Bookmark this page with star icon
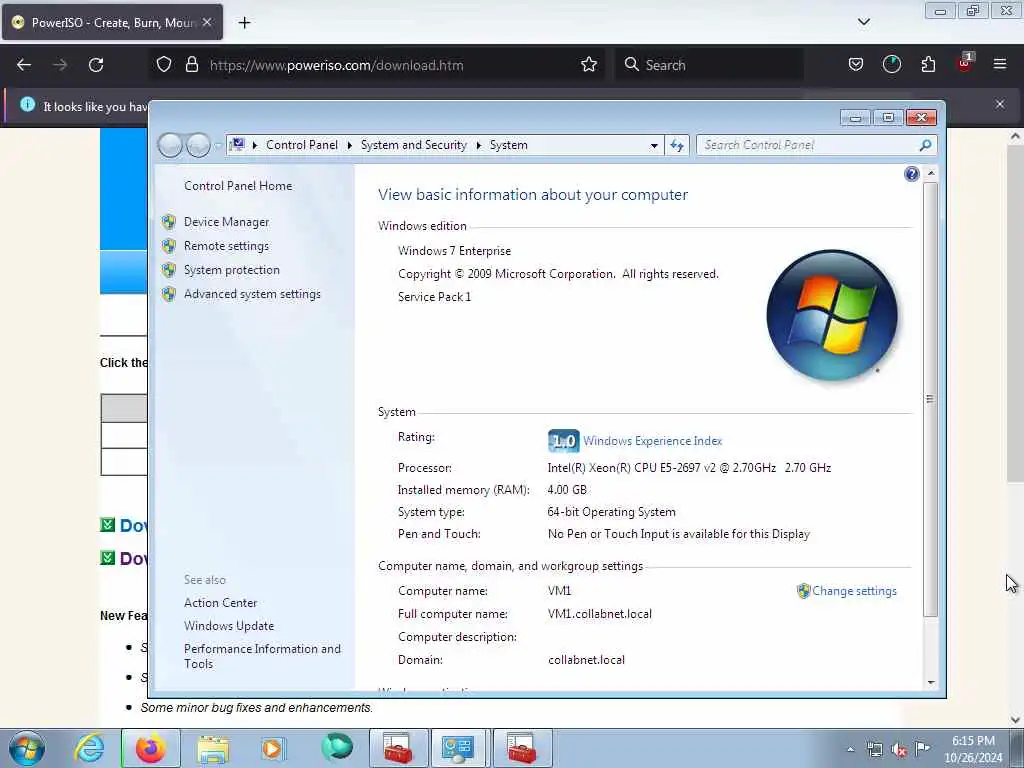The image size is (1024, 768). 588,65
